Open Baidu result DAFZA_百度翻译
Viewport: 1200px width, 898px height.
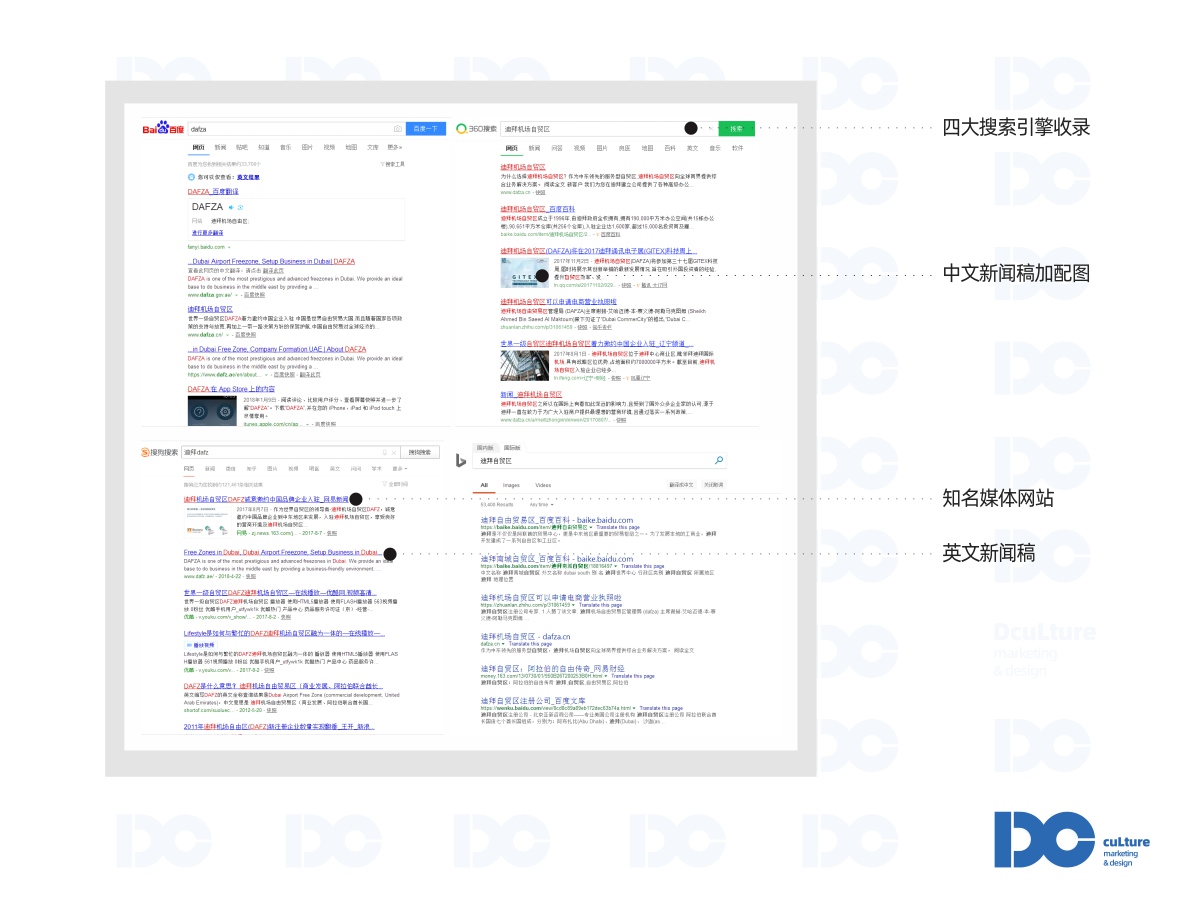213,190
